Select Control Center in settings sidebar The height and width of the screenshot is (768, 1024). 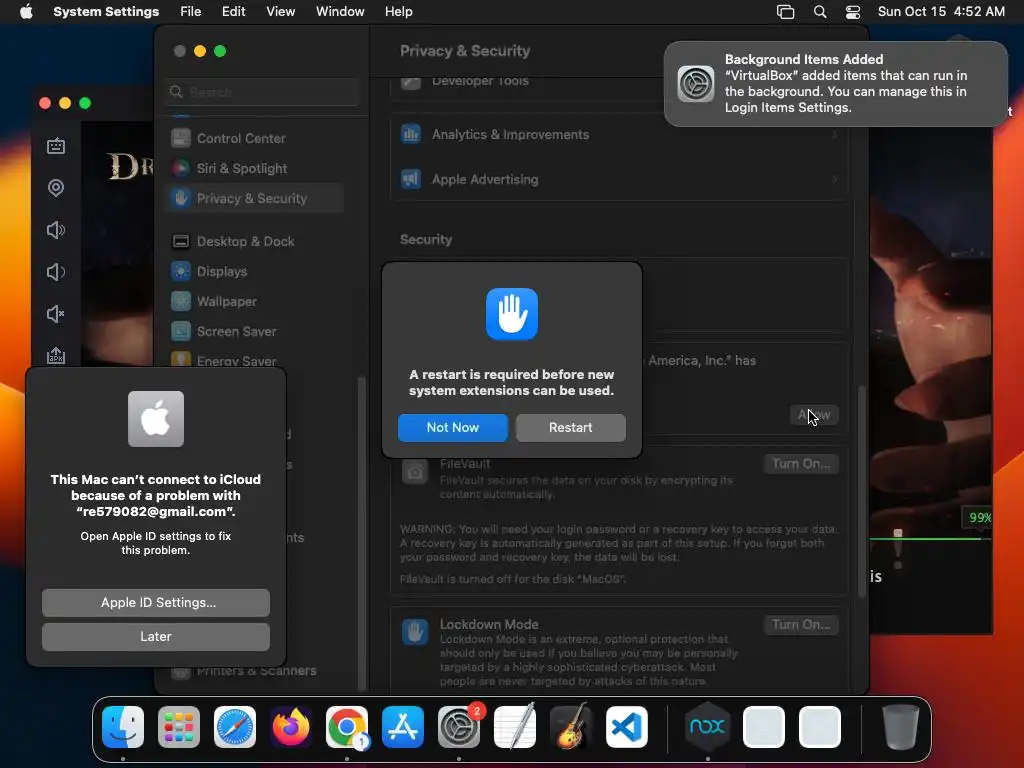pos(255,138)
